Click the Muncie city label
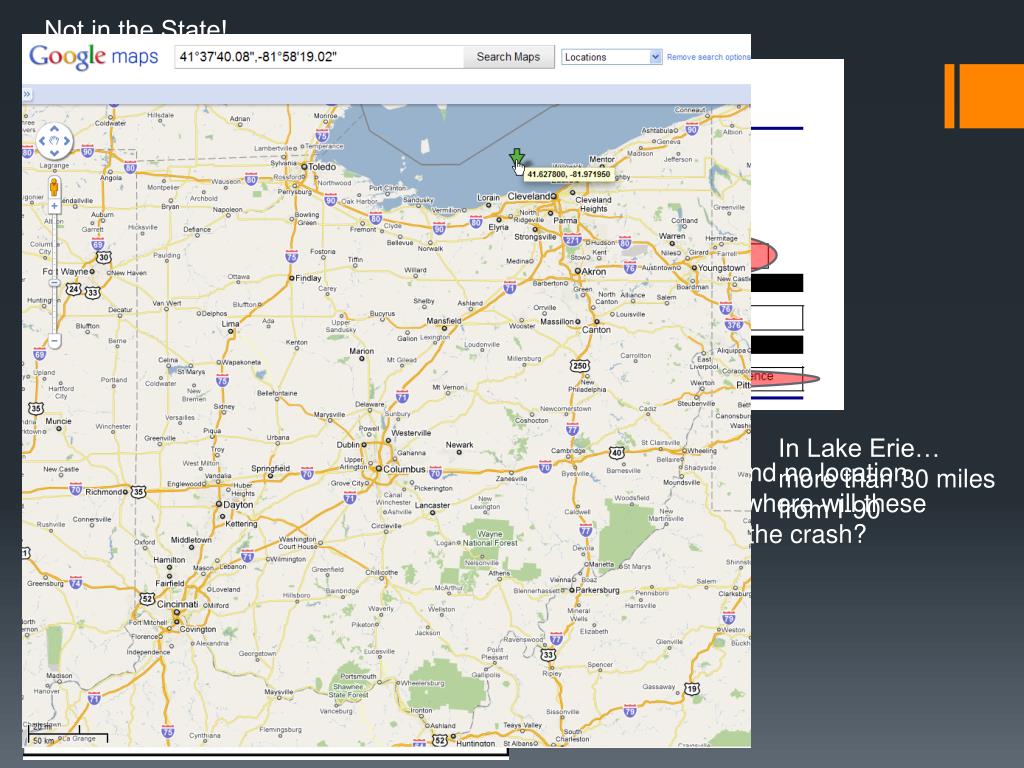 (58, 421)
